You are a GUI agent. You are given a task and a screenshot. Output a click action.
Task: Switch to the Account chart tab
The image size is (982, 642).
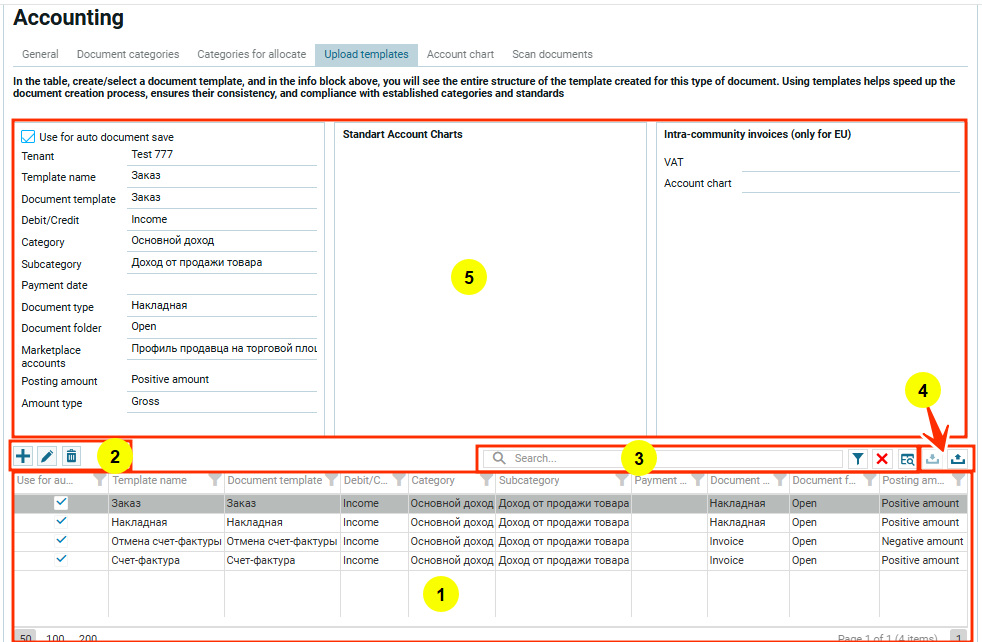pos(460,54)
